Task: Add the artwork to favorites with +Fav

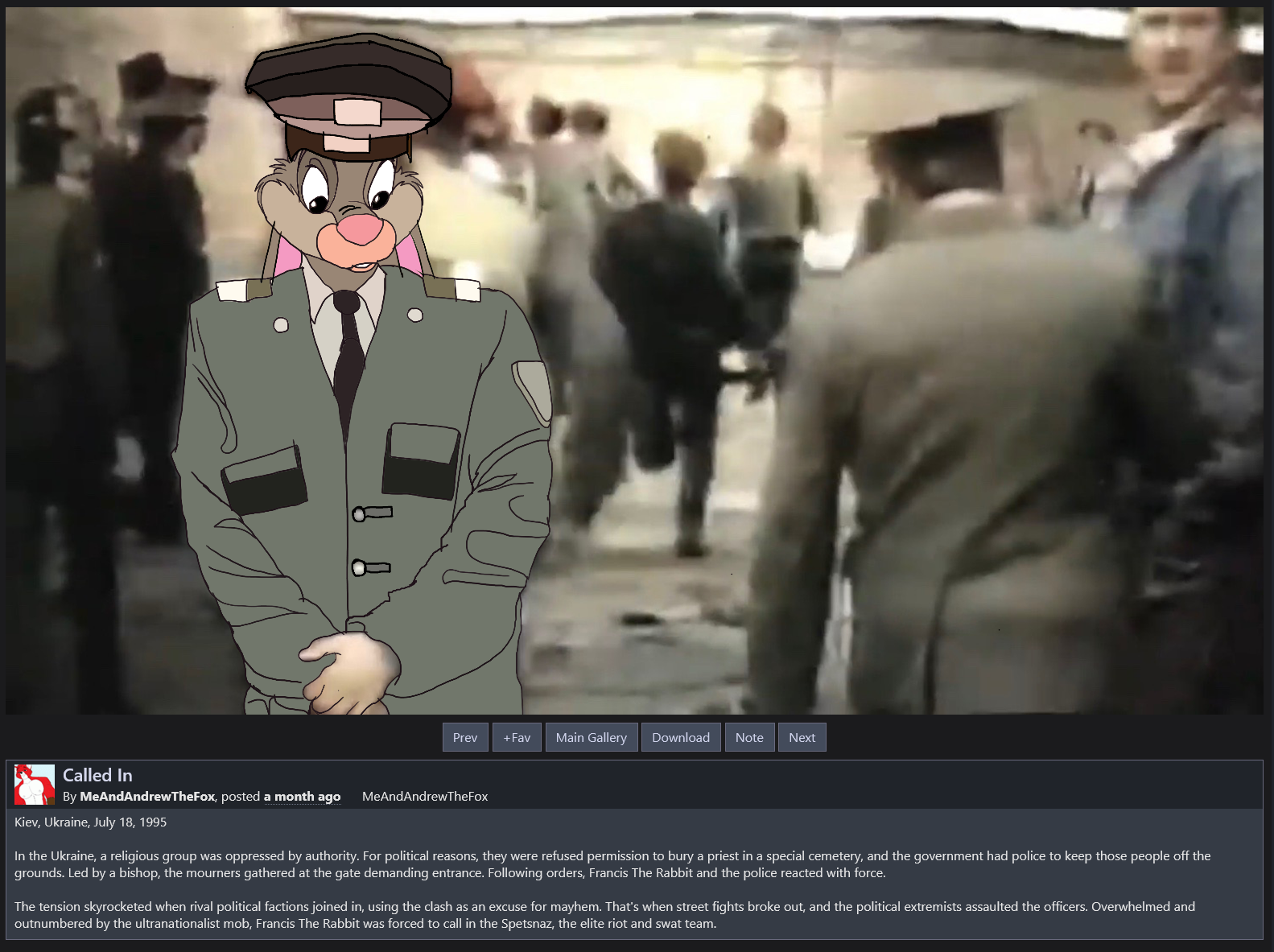Action: click(x=517, y=737)
